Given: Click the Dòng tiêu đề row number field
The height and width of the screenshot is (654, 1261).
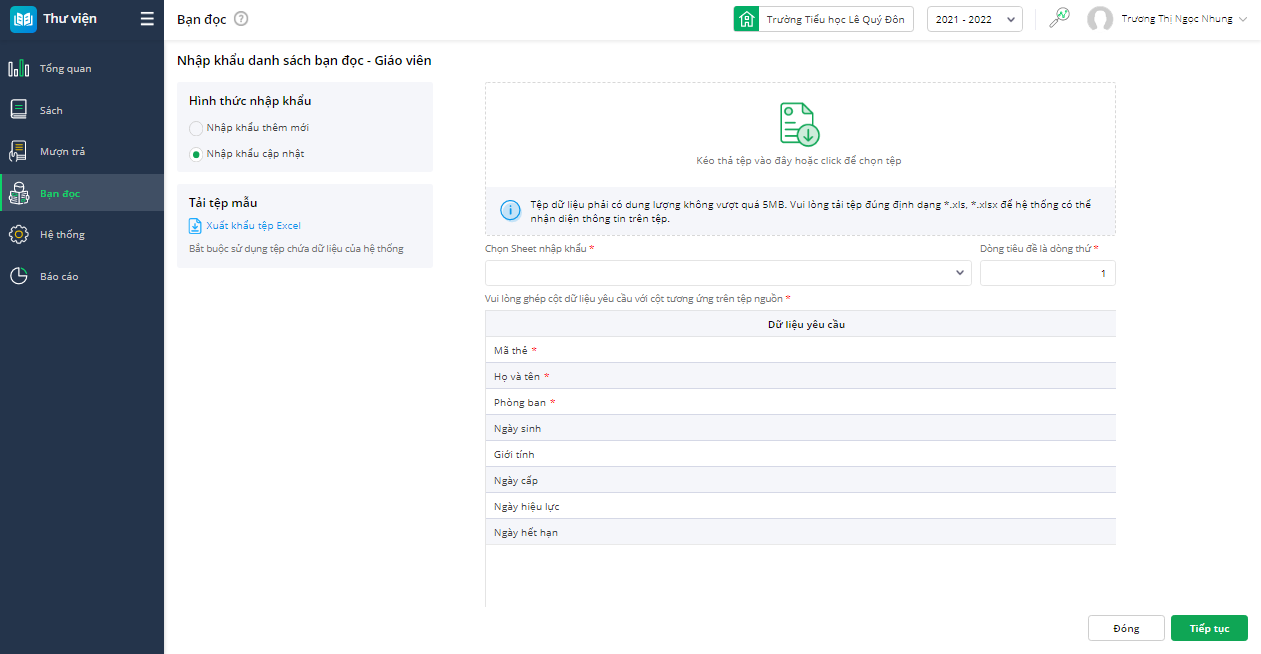Looking at the screenshot, I should 1047,273.
